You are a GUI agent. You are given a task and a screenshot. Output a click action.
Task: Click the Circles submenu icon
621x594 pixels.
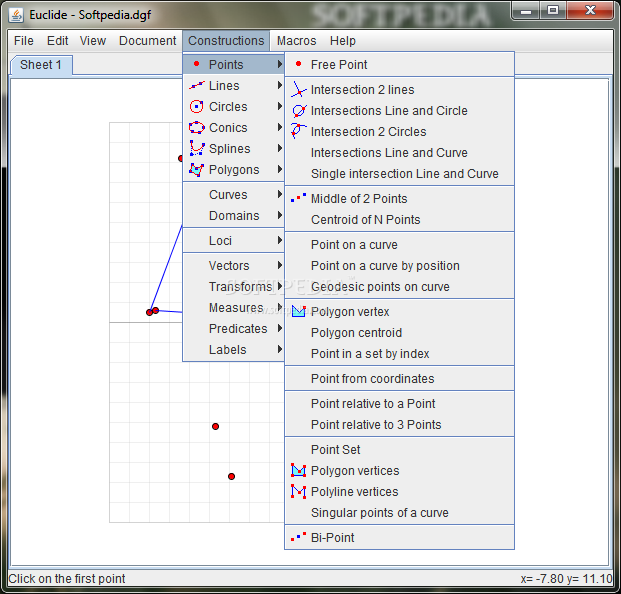point(197,107)
